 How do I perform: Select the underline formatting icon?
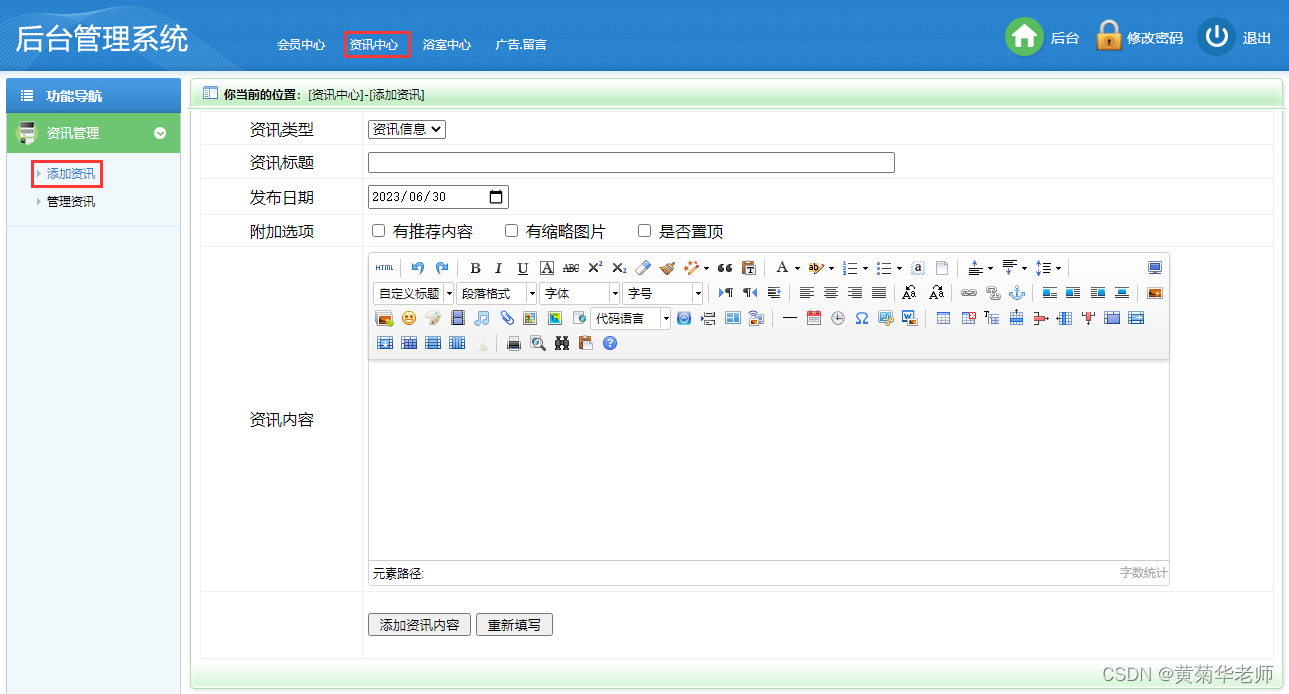[x=521, y=267]
